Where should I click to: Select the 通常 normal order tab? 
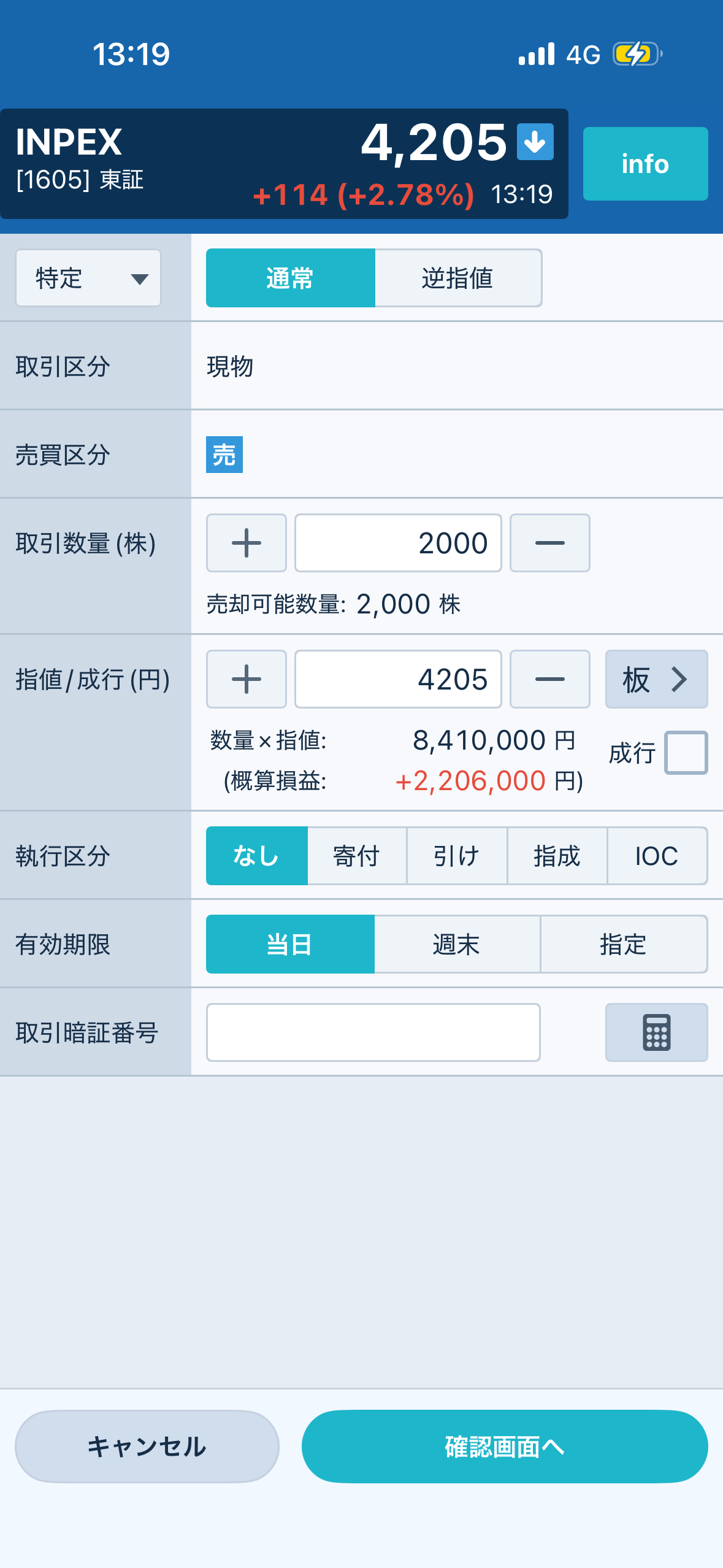click(290, 278)
